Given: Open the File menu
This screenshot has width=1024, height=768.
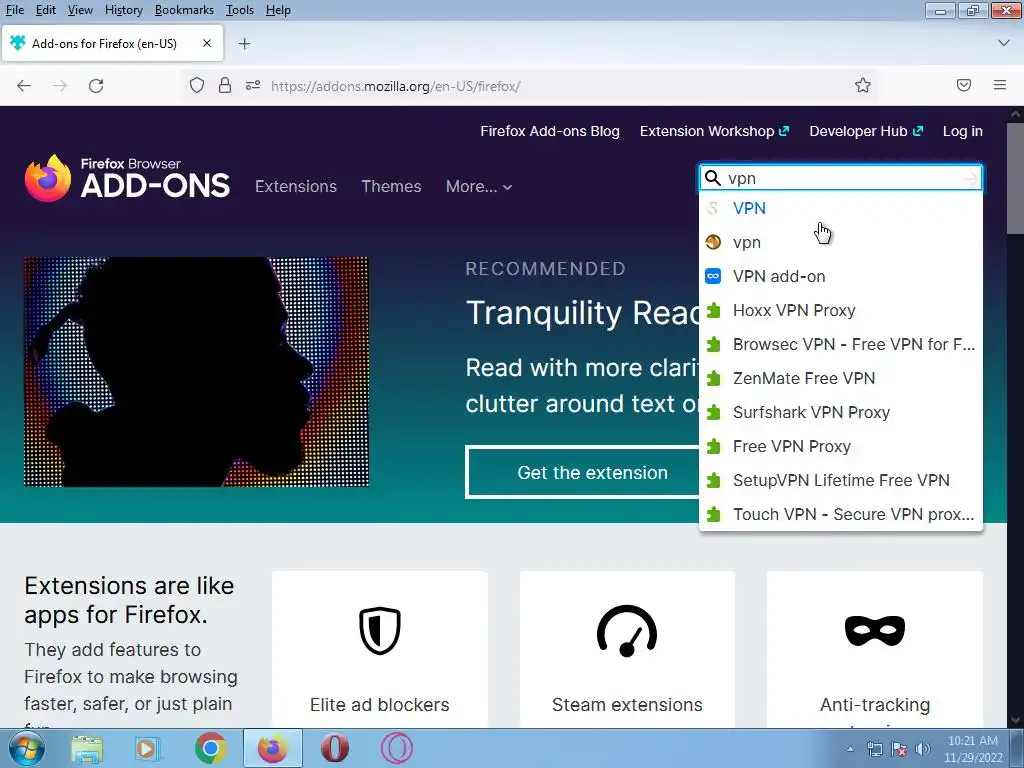Looking at the screenshot, I should pyautogui.click(x=14, y=10).
